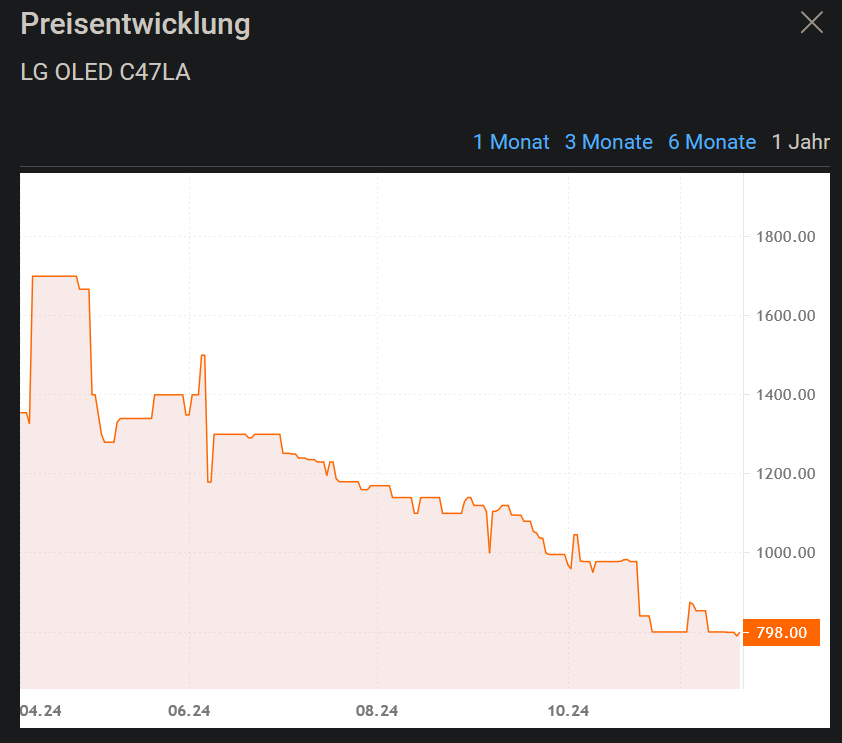Click the 1000.00 axis label
The image size is (842, 743).
pos(786,552)
